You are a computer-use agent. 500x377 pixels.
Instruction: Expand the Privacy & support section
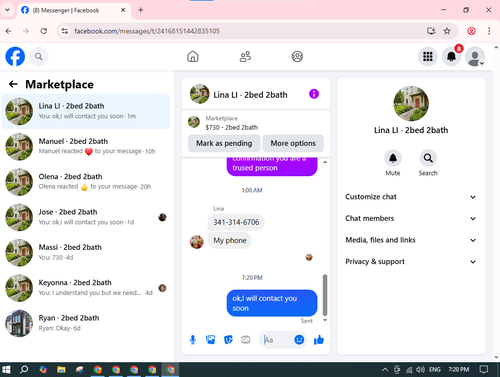click(411, 262)
